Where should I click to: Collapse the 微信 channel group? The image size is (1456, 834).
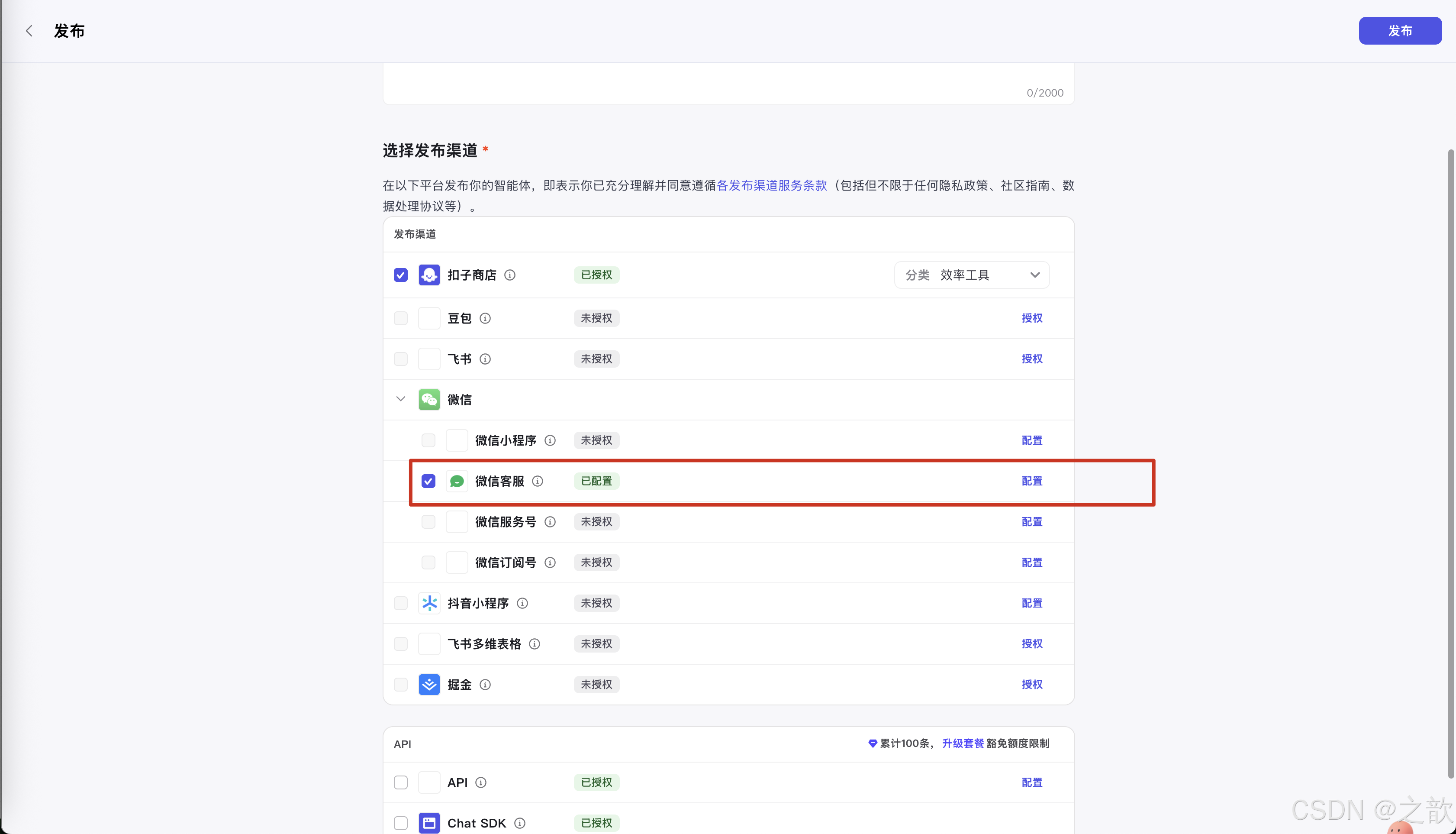pyautogui.click(x=399, y=399)
